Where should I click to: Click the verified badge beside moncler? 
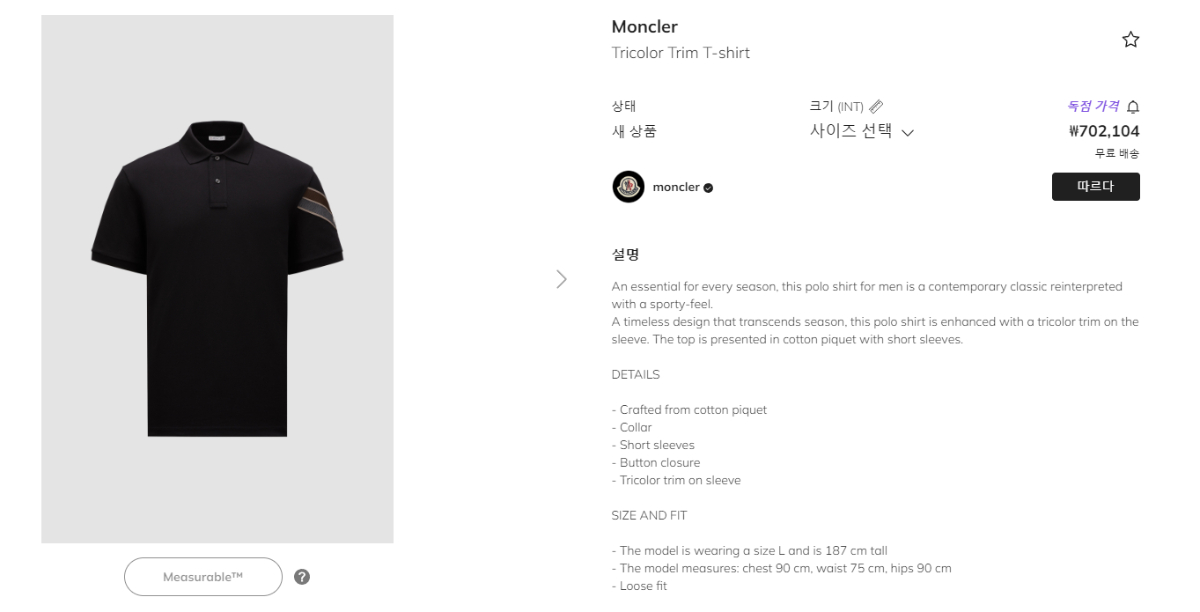[x=709, y=188]
